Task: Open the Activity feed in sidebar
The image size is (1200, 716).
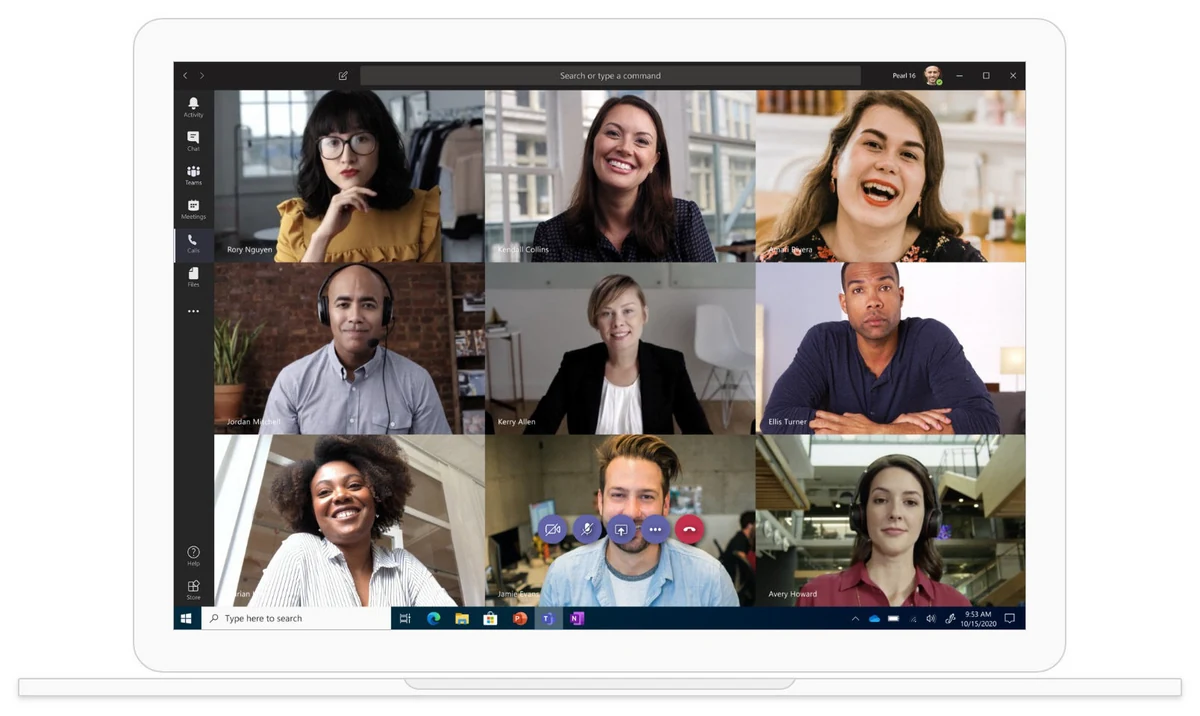Action: click(193, 107)
